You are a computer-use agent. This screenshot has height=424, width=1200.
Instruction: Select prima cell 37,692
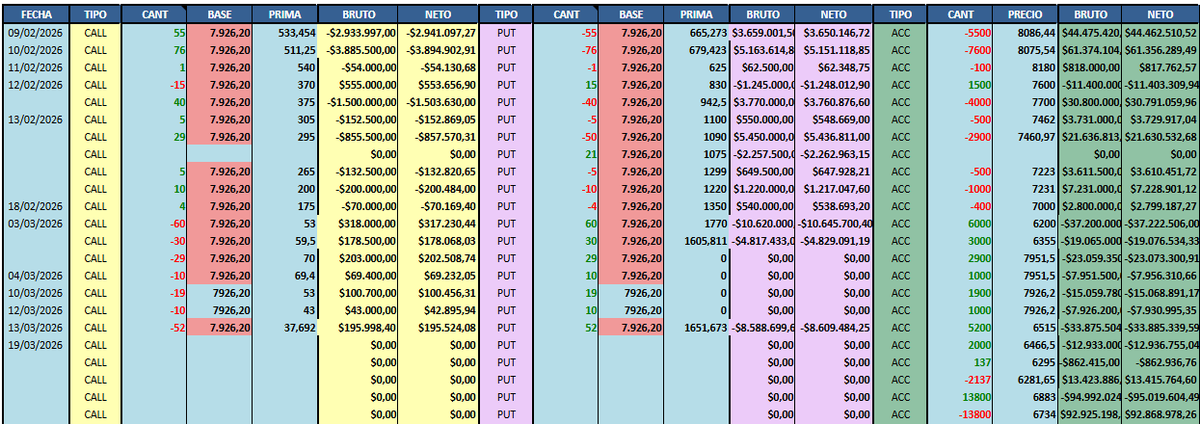click(x=284, y=327)
